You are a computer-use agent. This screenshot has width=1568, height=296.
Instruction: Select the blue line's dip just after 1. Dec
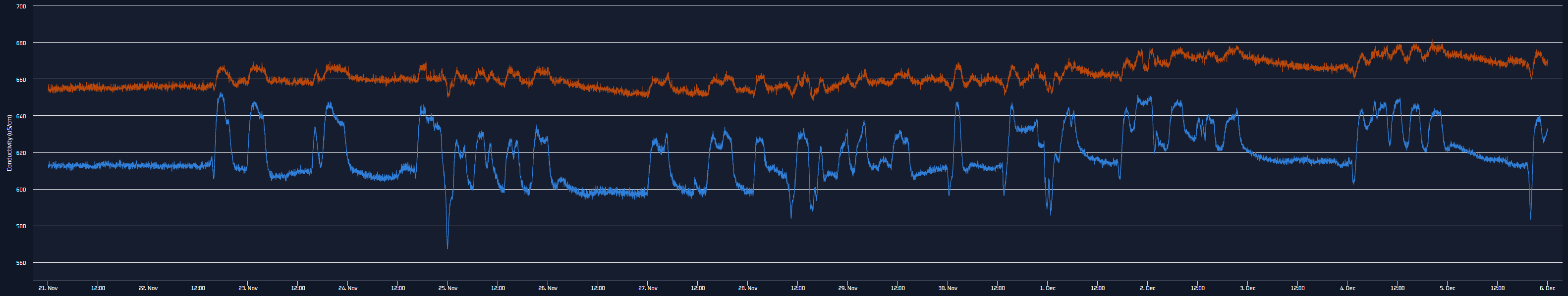[1050, 213]
